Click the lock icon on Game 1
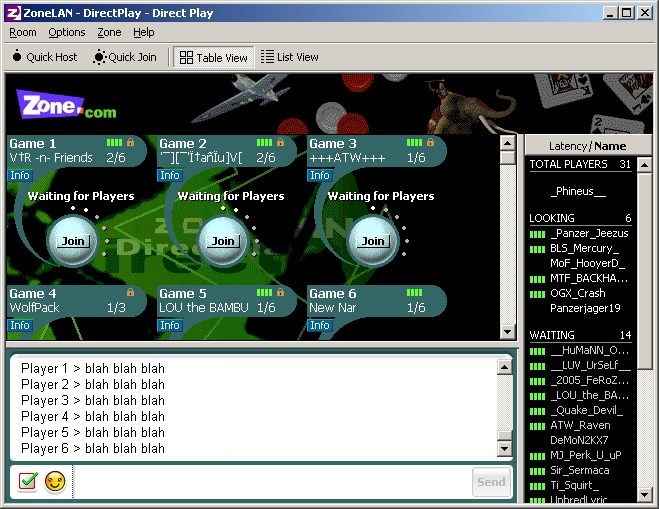This screenshot has width=659, height=509. pos(131,142)
